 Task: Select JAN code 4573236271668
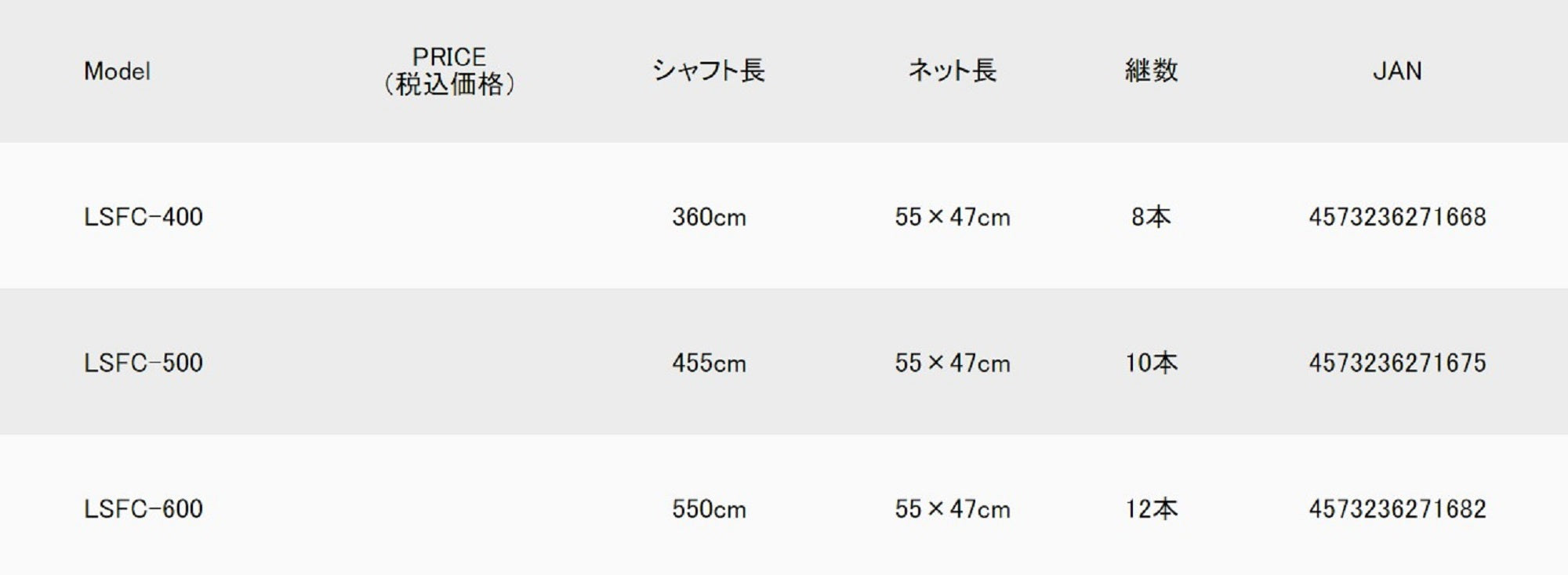[x=1397, y=217]
